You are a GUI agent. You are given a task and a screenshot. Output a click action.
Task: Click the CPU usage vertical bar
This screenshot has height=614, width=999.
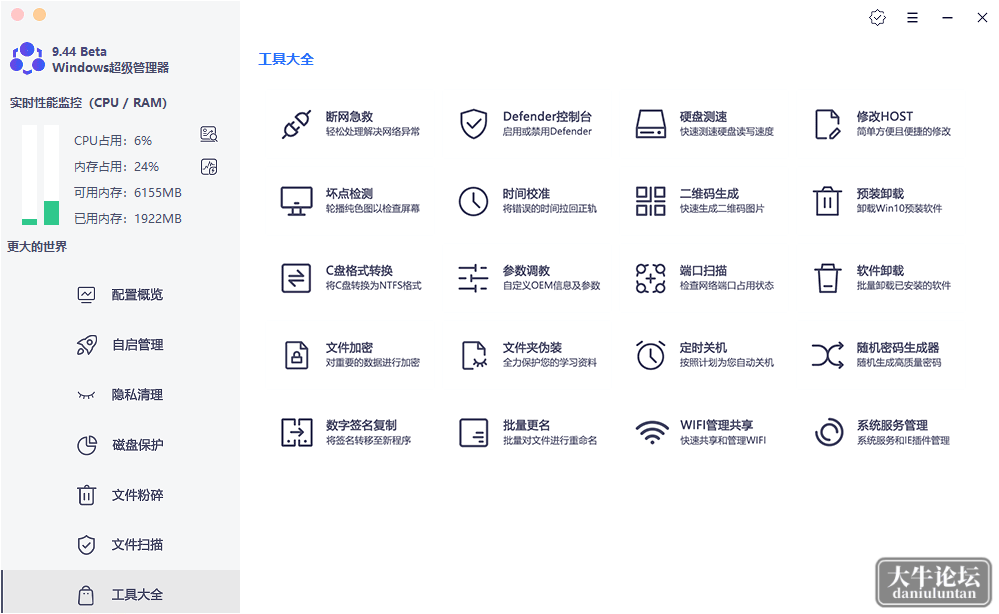point(29,175)
